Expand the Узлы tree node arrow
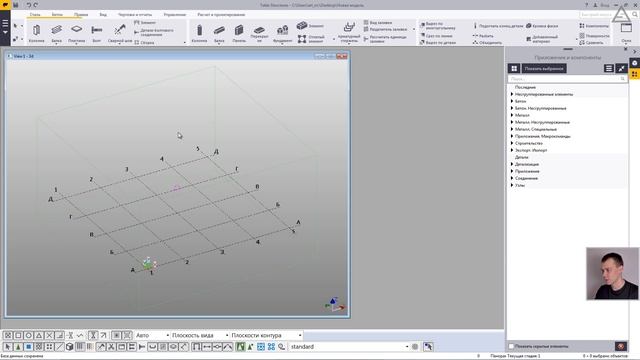Viewport: 640px width, 360px height. 512,185
